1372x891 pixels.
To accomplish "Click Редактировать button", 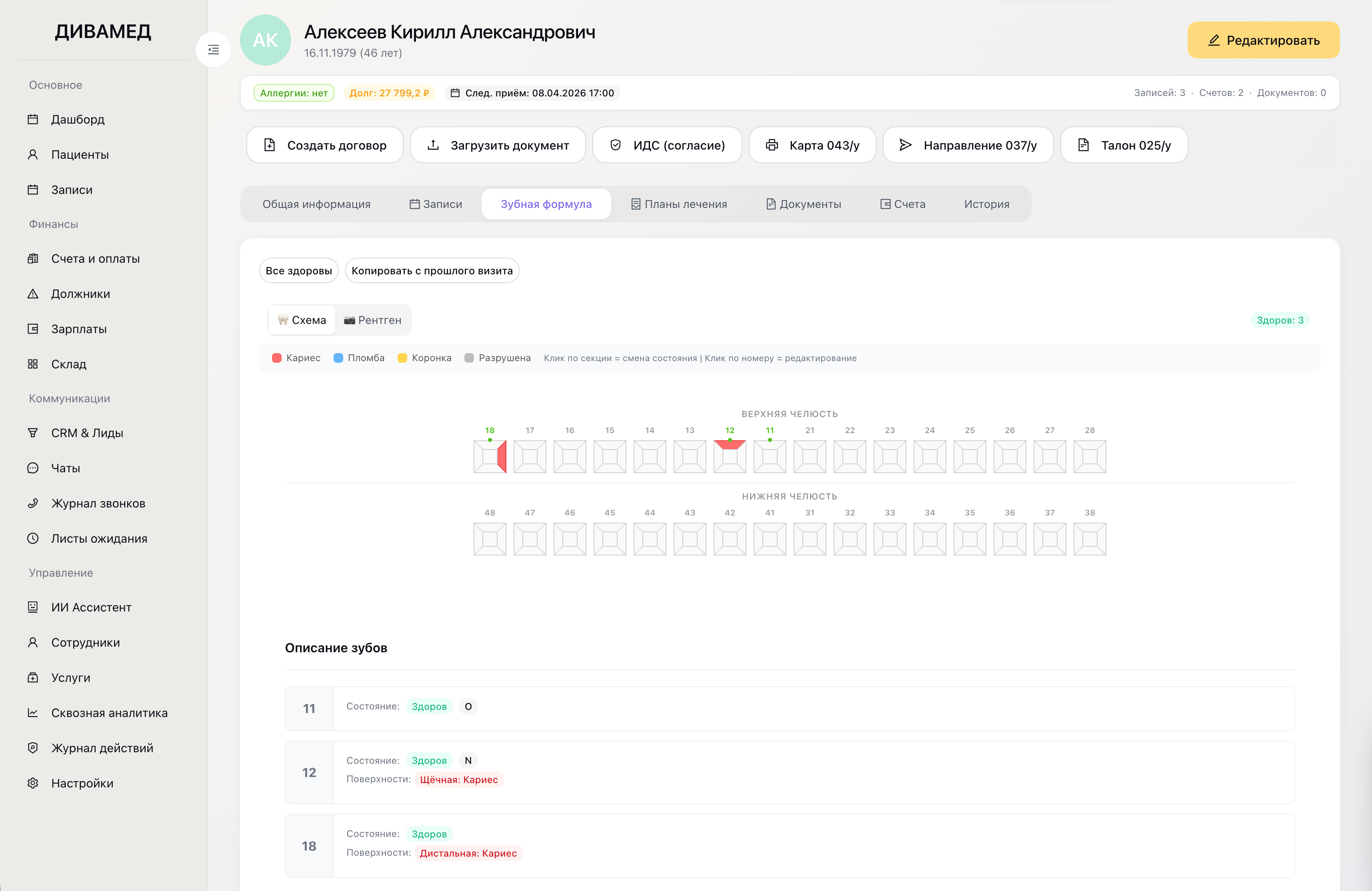I will tap(1263, 40).
